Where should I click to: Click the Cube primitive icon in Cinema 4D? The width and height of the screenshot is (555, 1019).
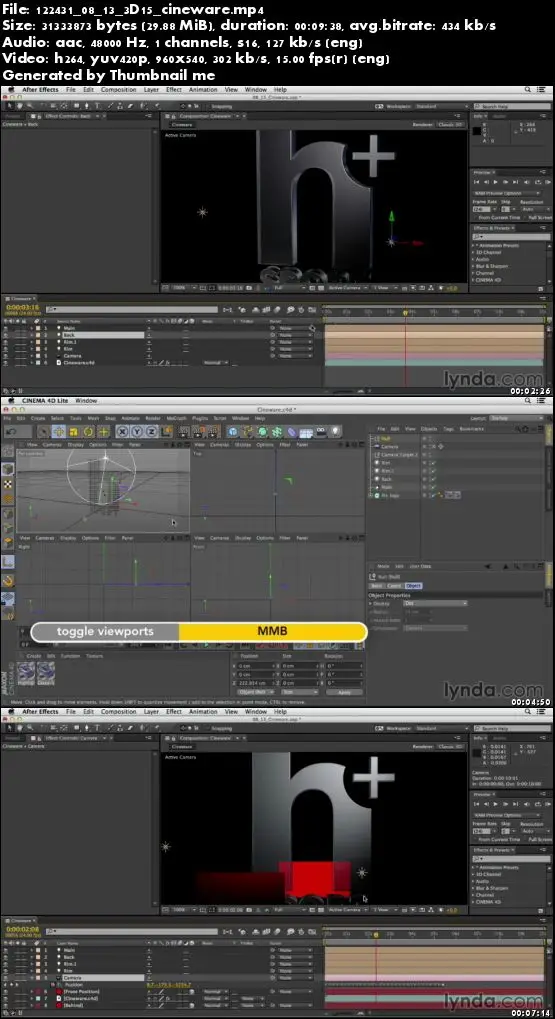tap(233, 432)
